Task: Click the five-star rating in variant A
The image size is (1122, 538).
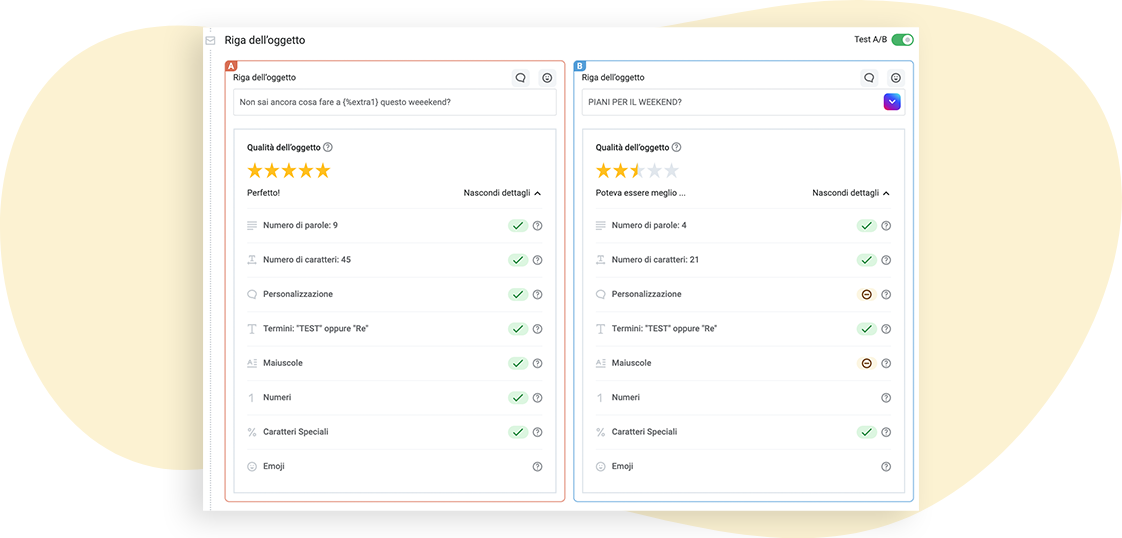Action: [x=288, y=171]
